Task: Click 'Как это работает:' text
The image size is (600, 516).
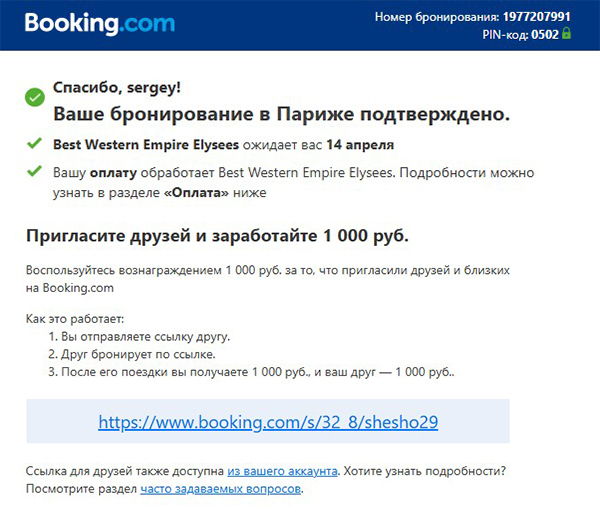Action: coord(75,319)
